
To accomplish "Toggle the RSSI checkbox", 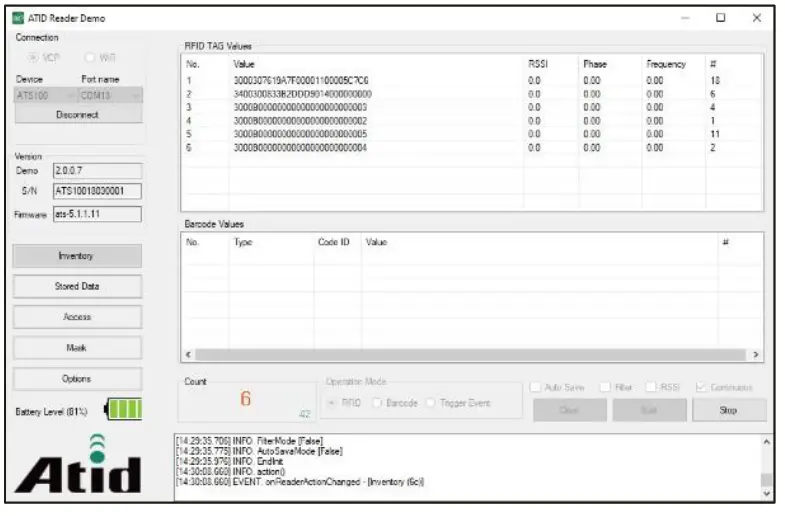I will pos(651,388).
